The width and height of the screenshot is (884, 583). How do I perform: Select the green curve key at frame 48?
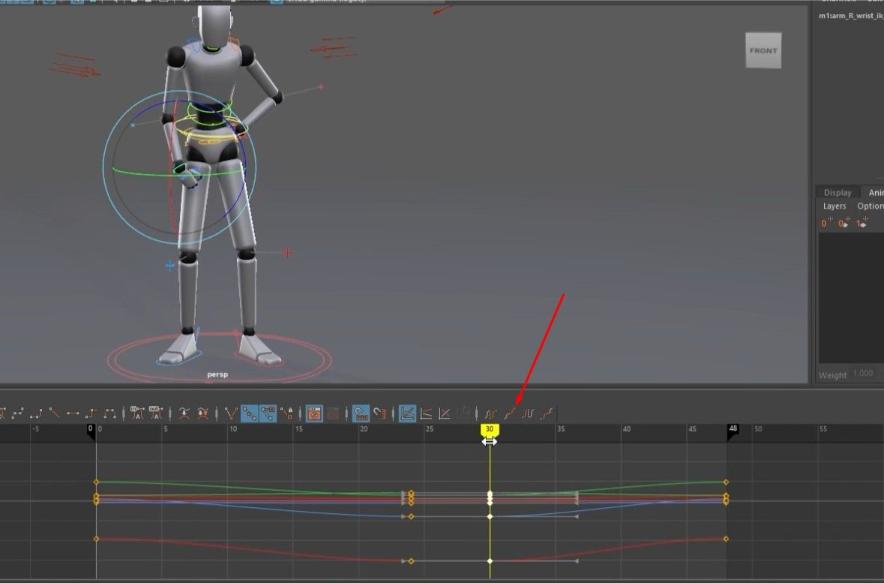coord(726,482)
